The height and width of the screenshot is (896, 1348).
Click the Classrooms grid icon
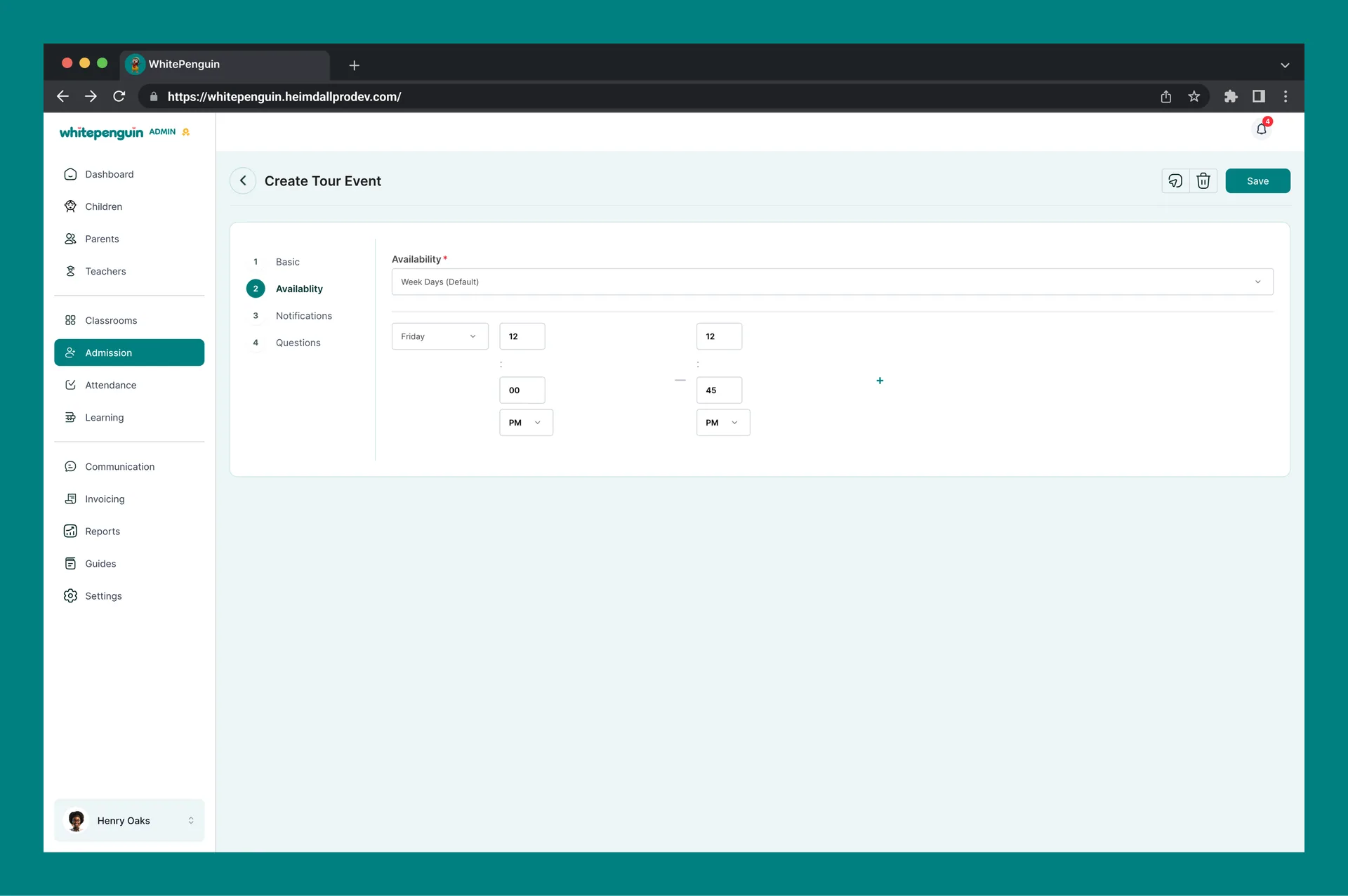pyautogui.click(x=70, y=320)
